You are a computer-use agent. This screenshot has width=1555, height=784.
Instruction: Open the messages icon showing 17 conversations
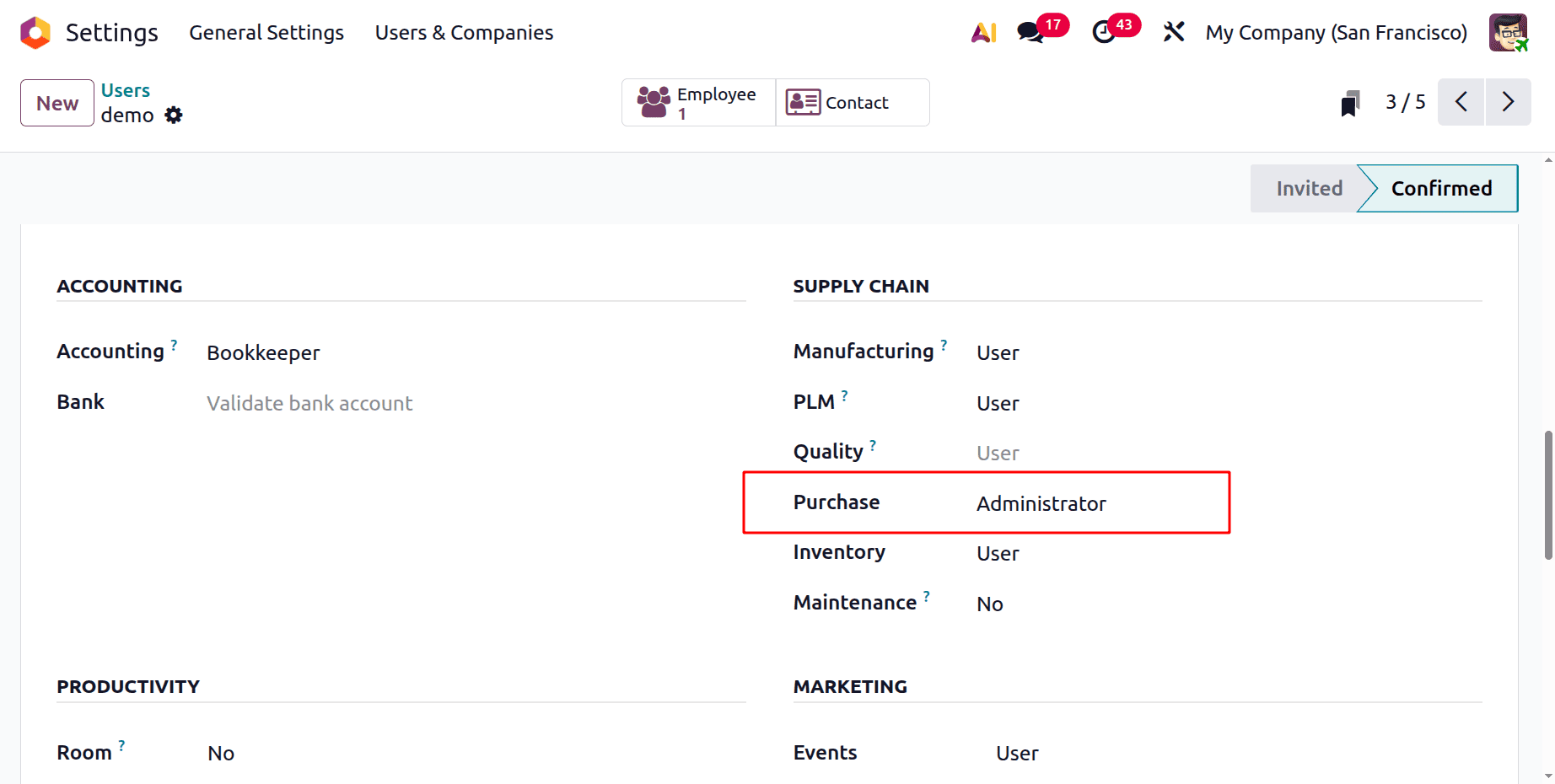click(1030, 32)
